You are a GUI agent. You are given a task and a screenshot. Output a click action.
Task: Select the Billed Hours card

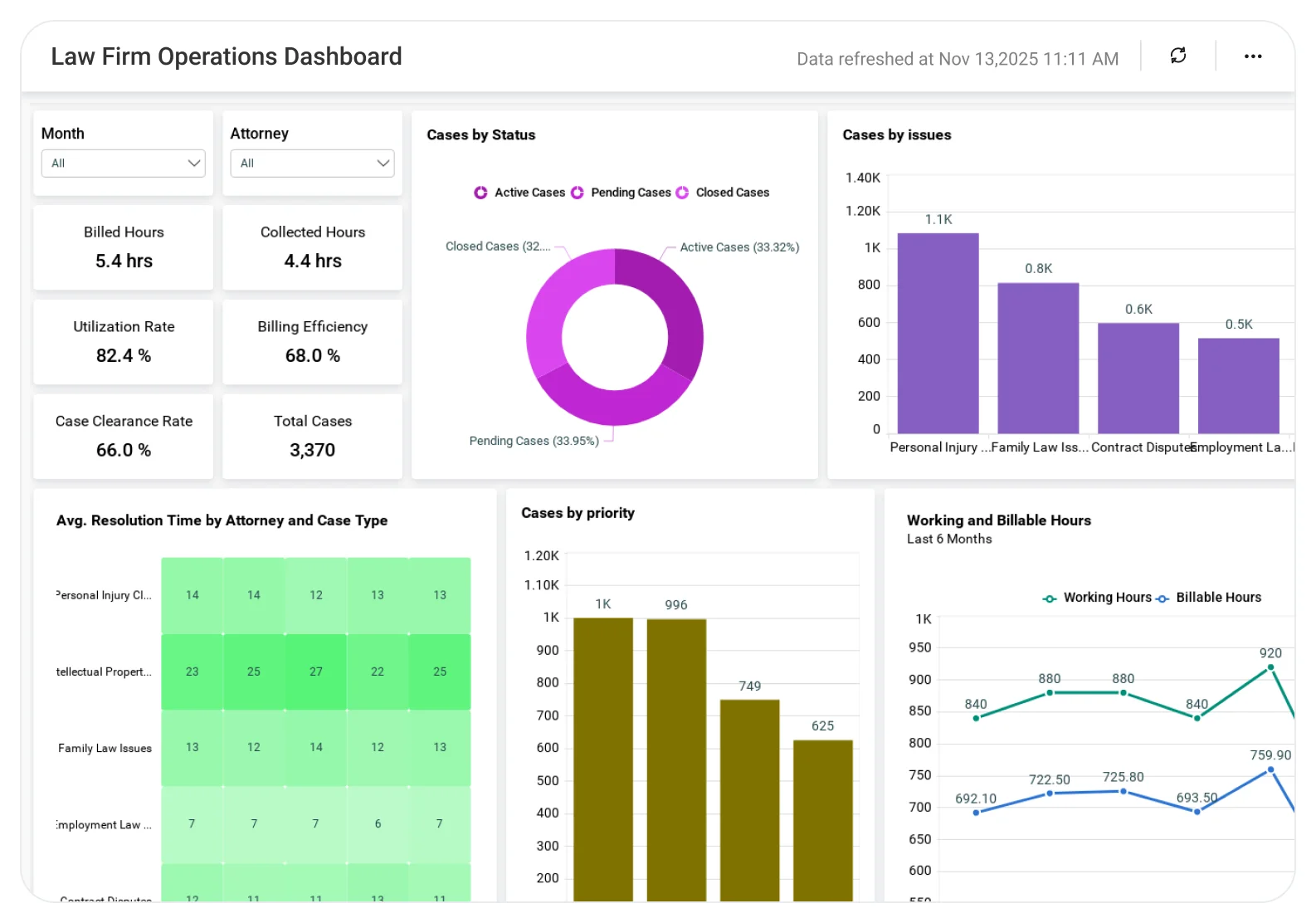(x=123, y=247)
